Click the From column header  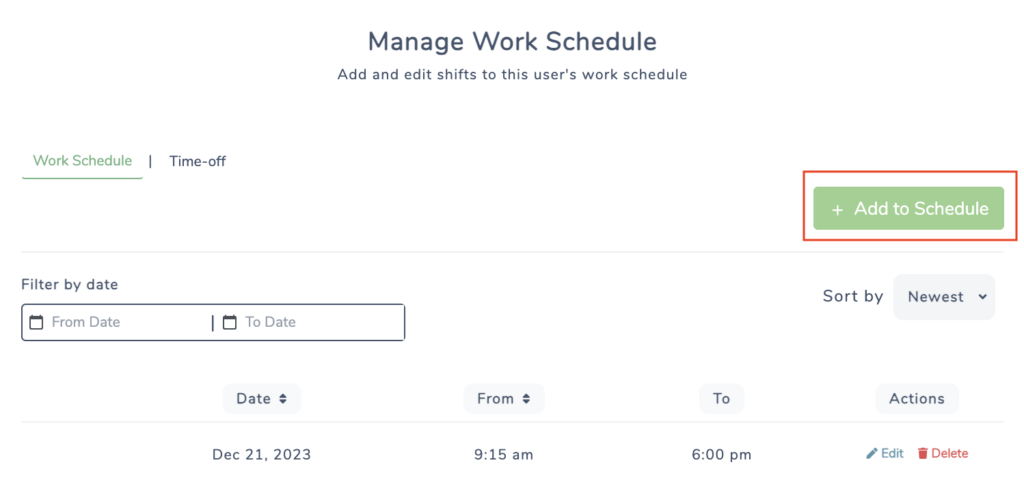(x=504, y=398)
